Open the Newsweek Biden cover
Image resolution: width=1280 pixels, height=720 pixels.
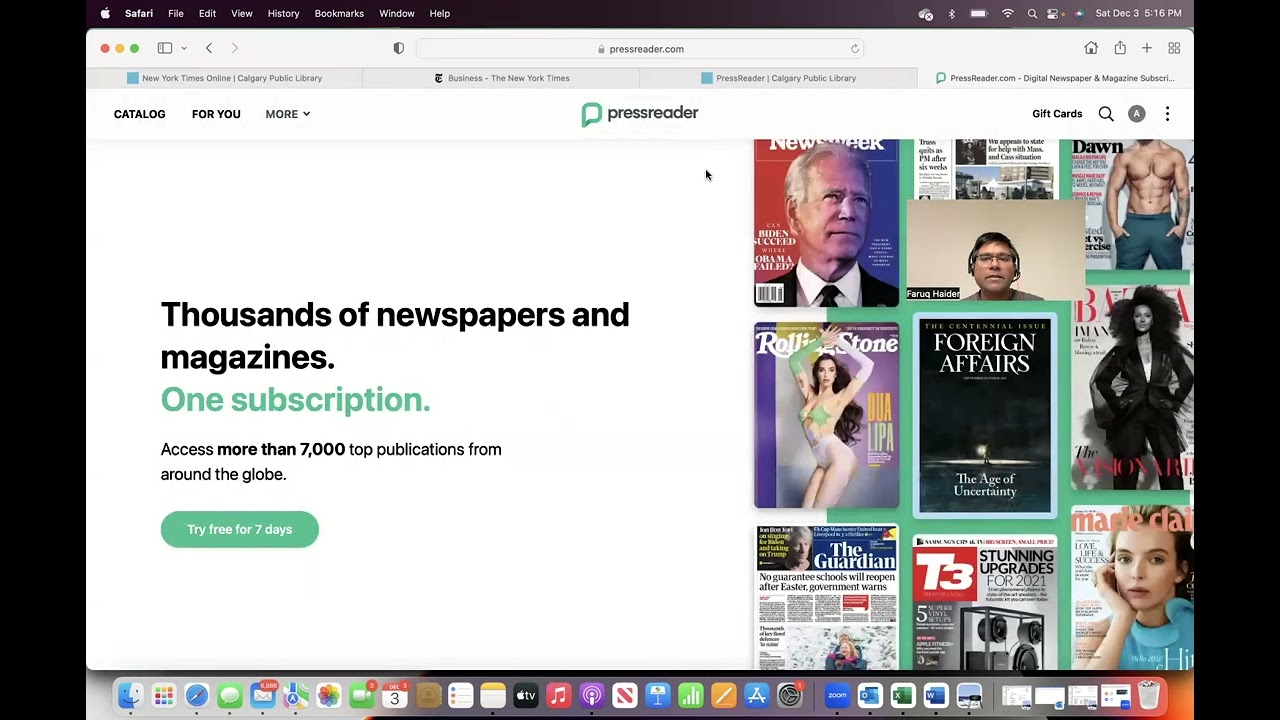[826, 223]
